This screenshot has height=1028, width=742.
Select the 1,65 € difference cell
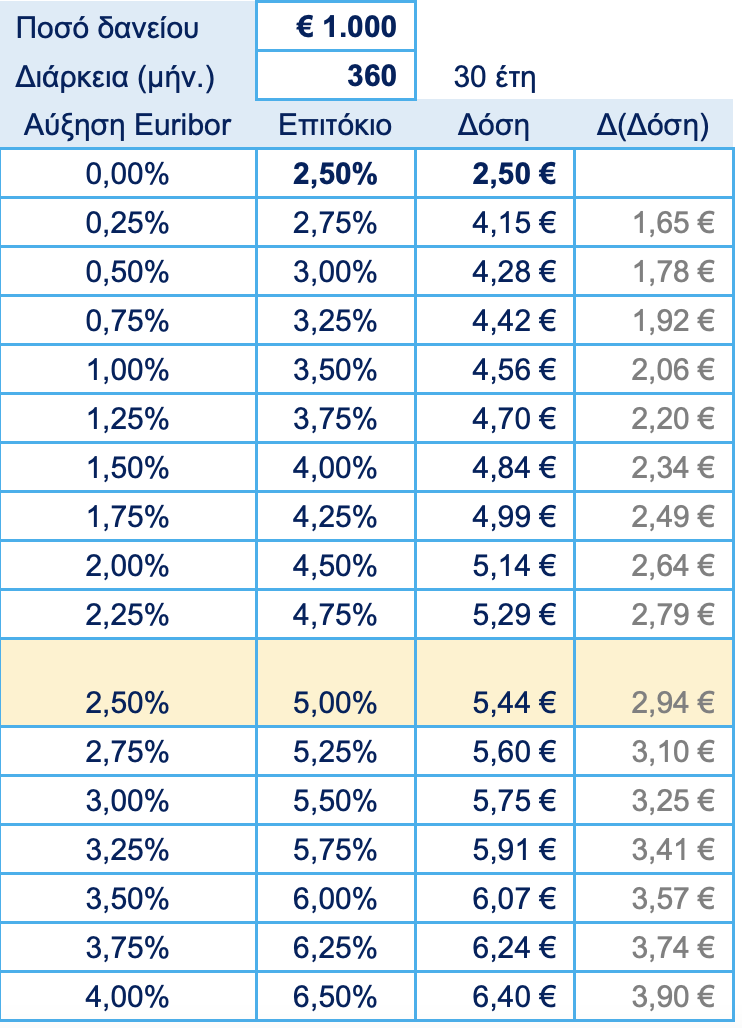click(x=654, y=222)
